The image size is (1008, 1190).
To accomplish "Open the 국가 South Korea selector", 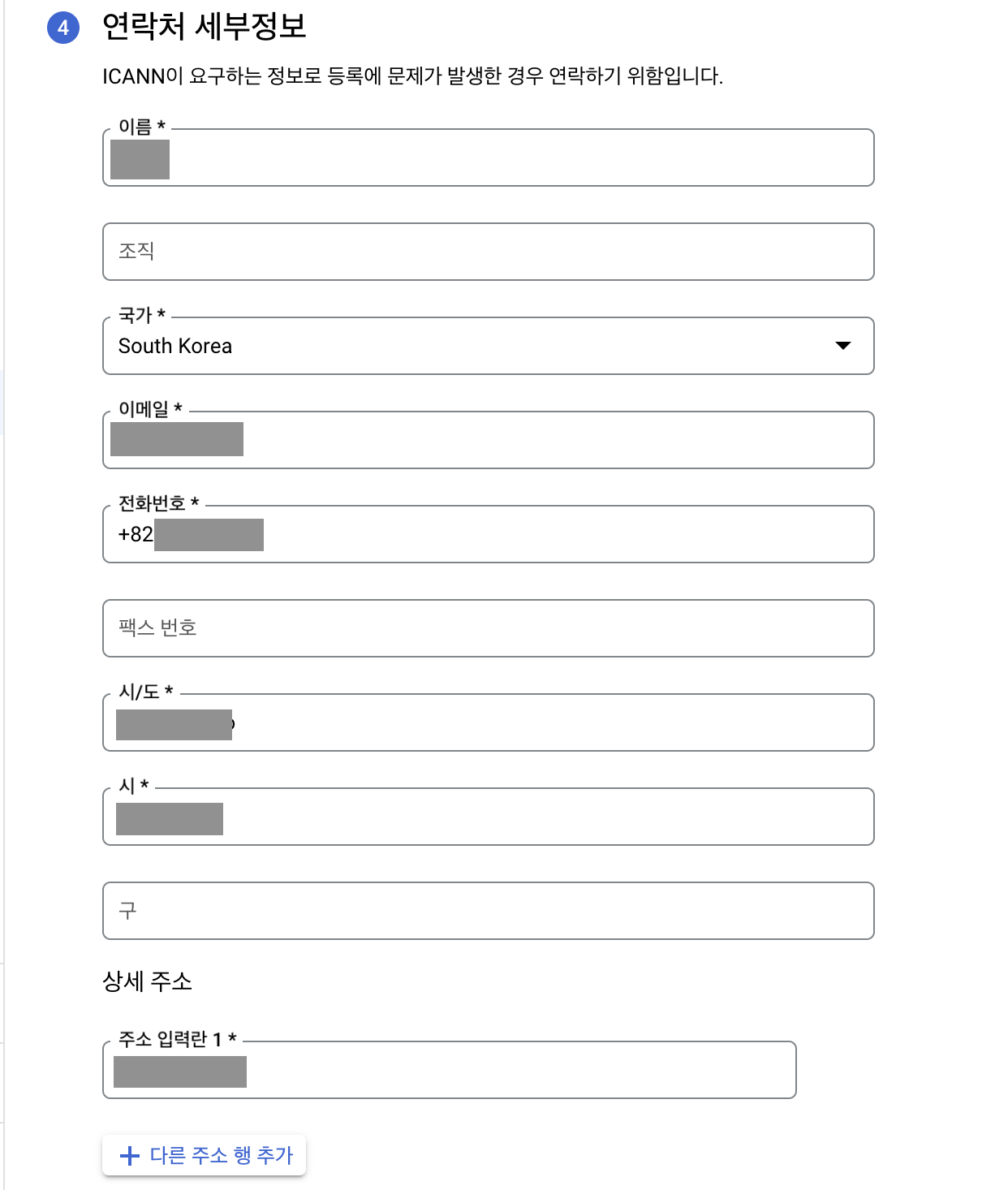I will pos(489,346).
